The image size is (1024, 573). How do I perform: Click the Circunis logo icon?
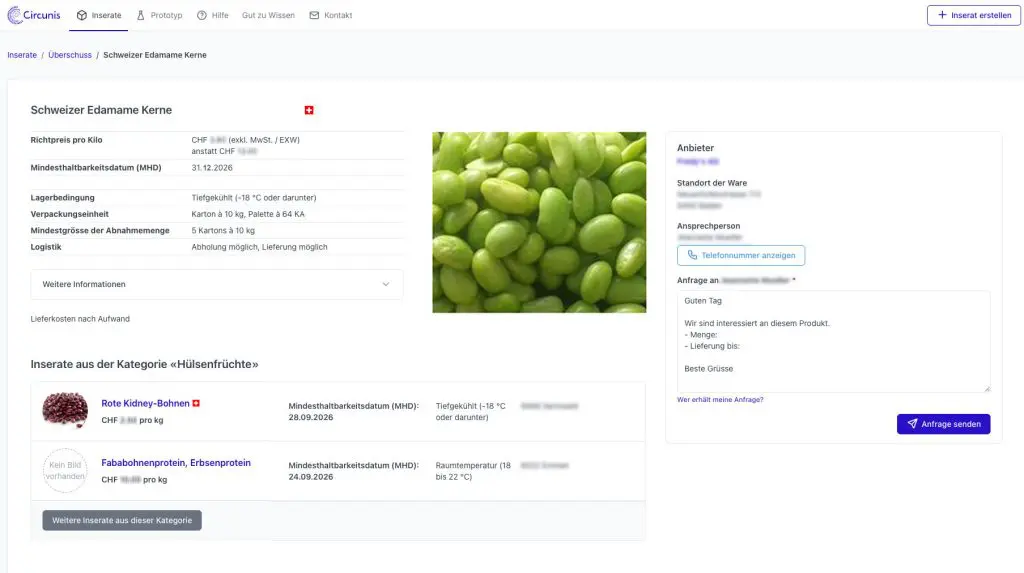click(x=16, y=15)
